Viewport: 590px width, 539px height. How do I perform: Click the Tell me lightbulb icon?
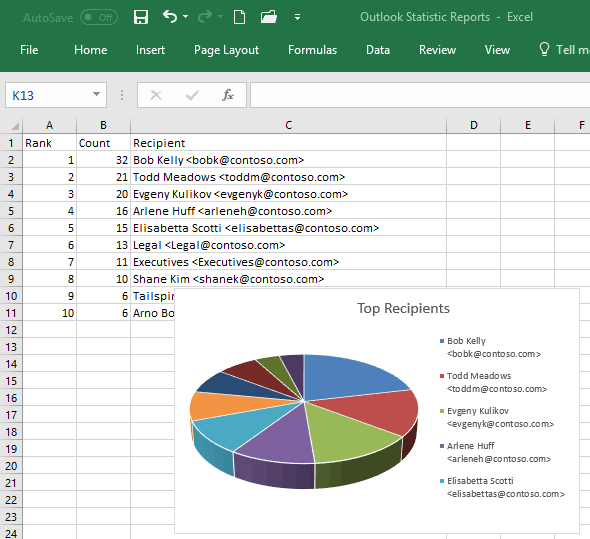click(544, 49)
